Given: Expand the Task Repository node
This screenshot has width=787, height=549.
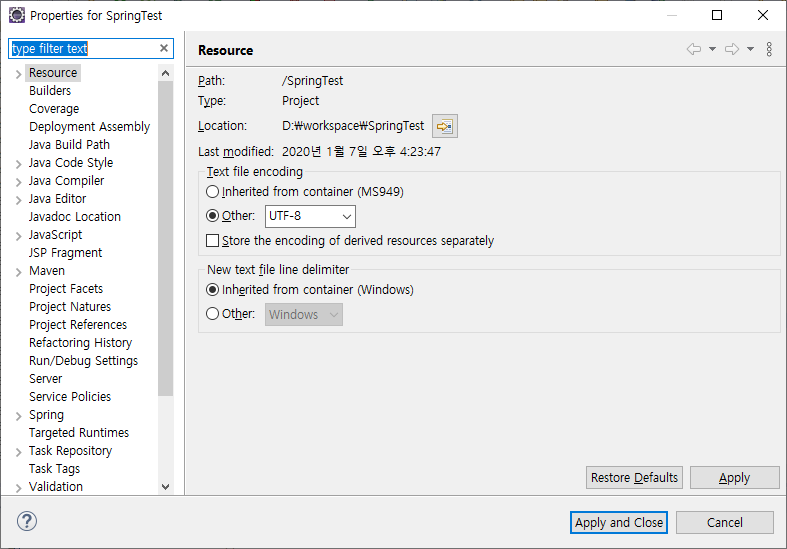Looking at the screenshot, I should tap(19, 452).
